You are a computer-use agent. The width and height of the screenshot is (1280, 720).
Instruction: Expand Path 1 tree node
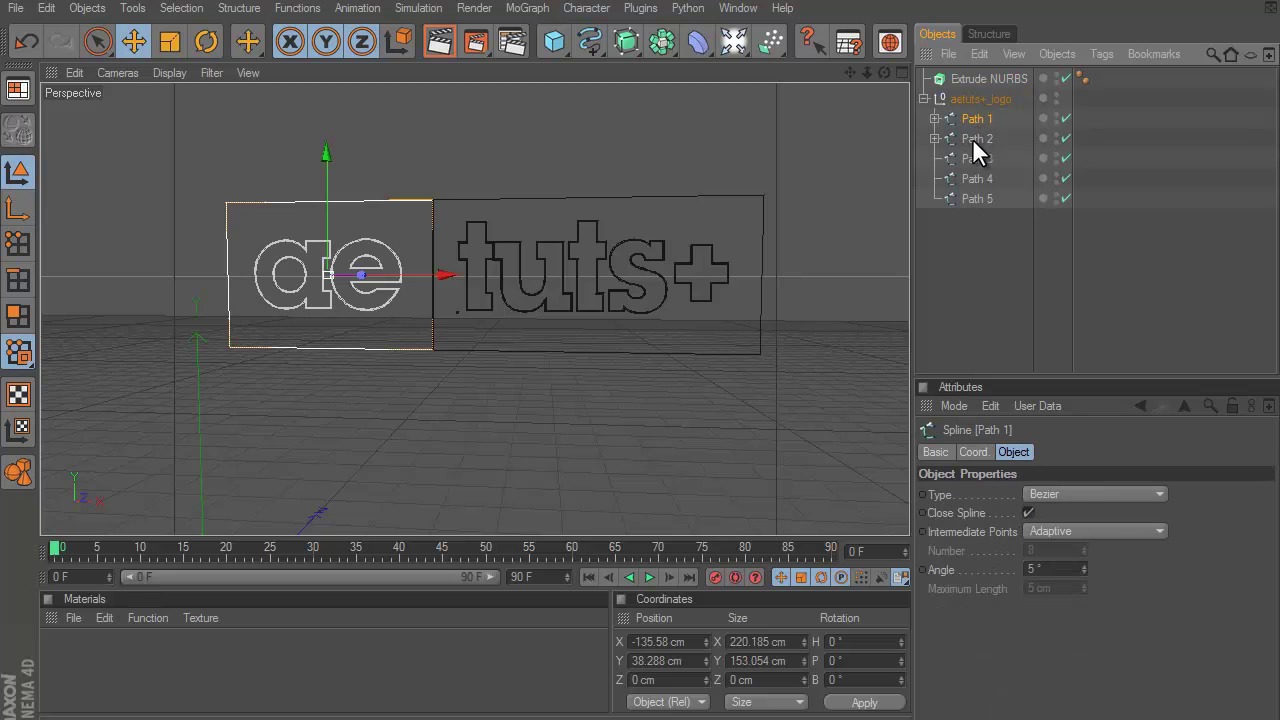click(935, 119)
